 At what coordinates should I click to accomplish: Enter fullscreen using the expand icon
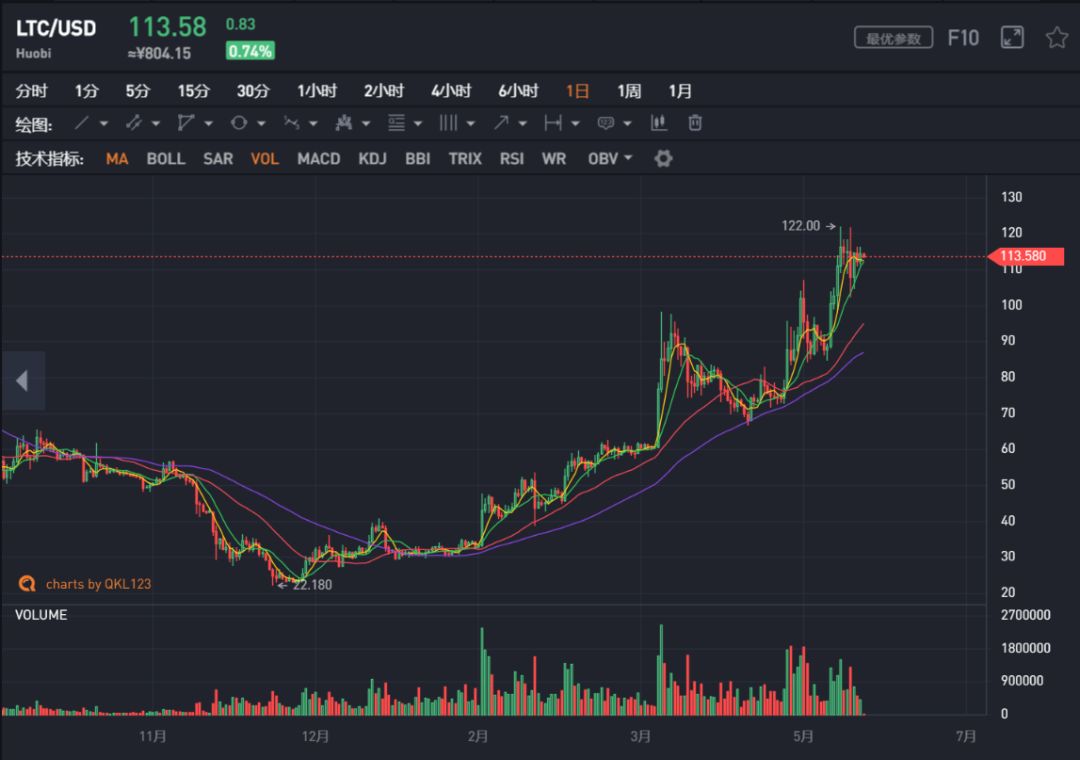coord(1011,36)
